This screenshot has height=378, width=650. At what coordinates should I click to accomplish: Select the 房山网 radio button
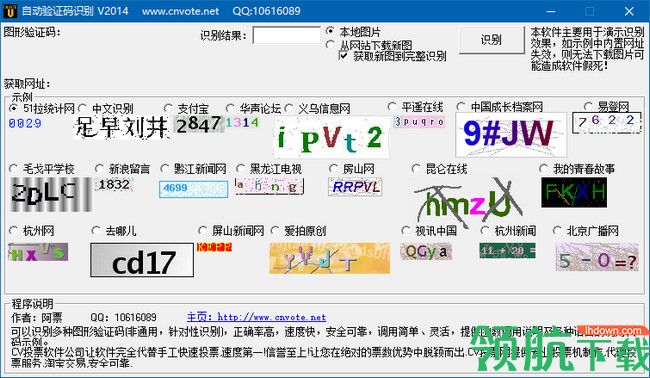tap(333, 169)
